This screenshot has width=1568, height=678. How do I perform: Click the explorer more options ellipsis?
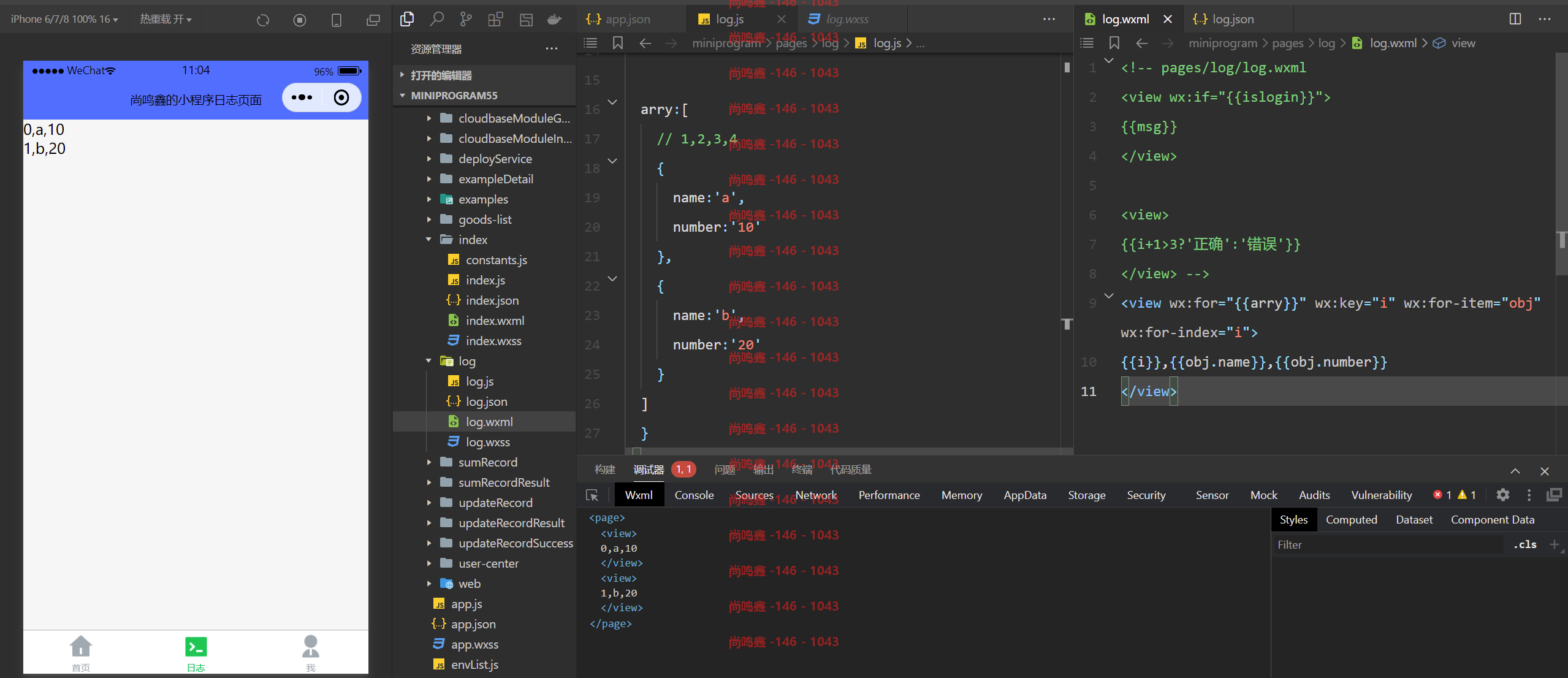[552, 49]
